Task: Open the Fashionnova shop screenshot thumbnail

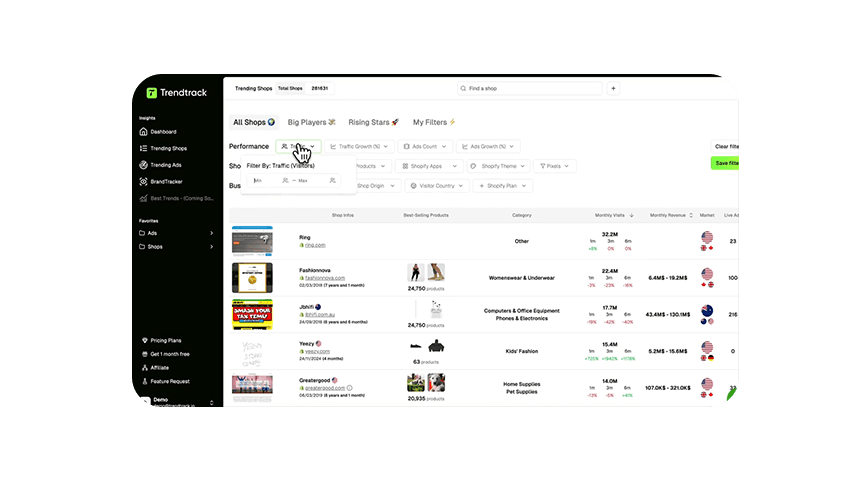Action: click(x=252, y=278)
